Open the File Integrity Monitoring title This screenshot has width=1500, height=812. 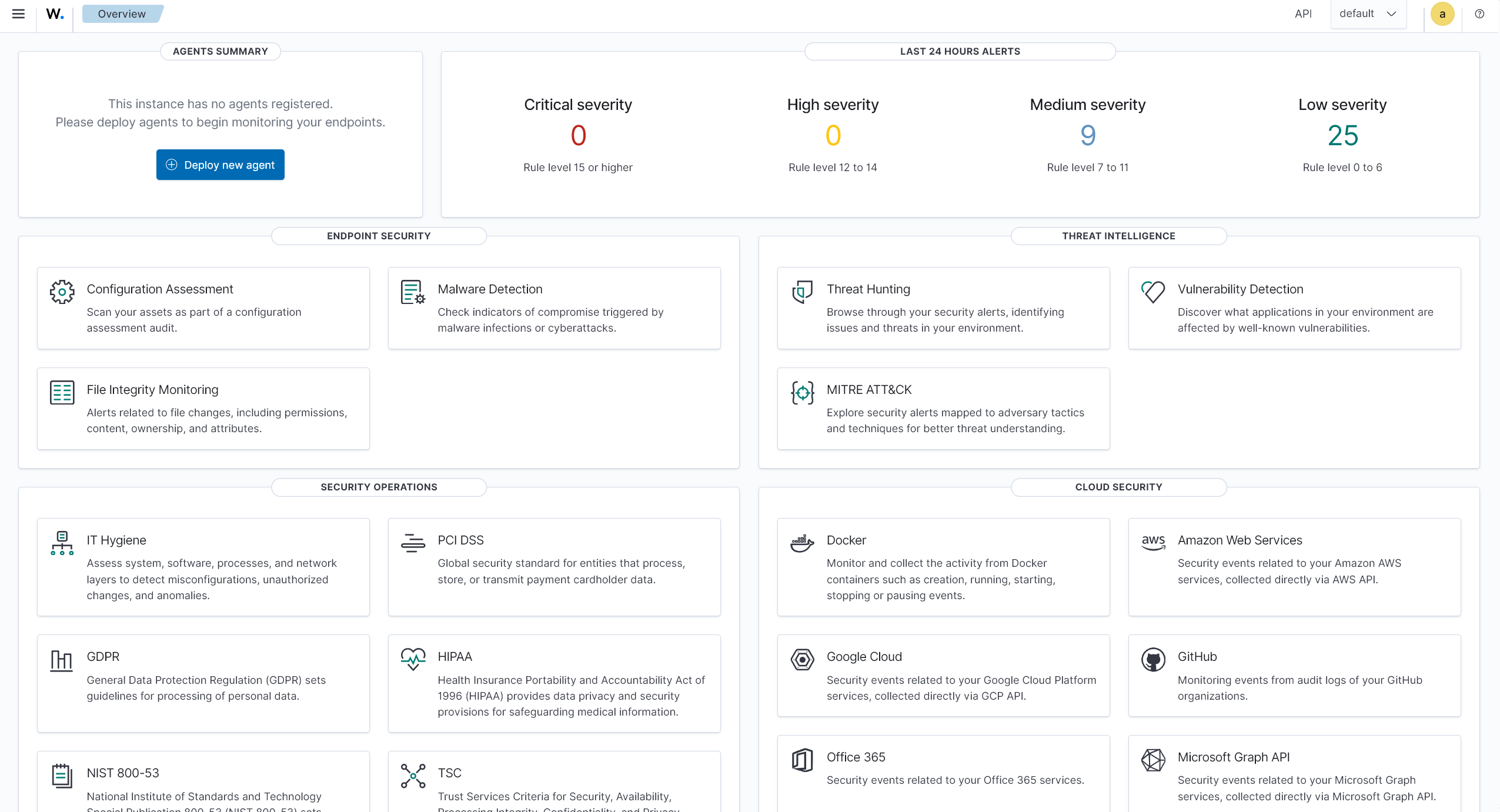[x=152, y=390]
